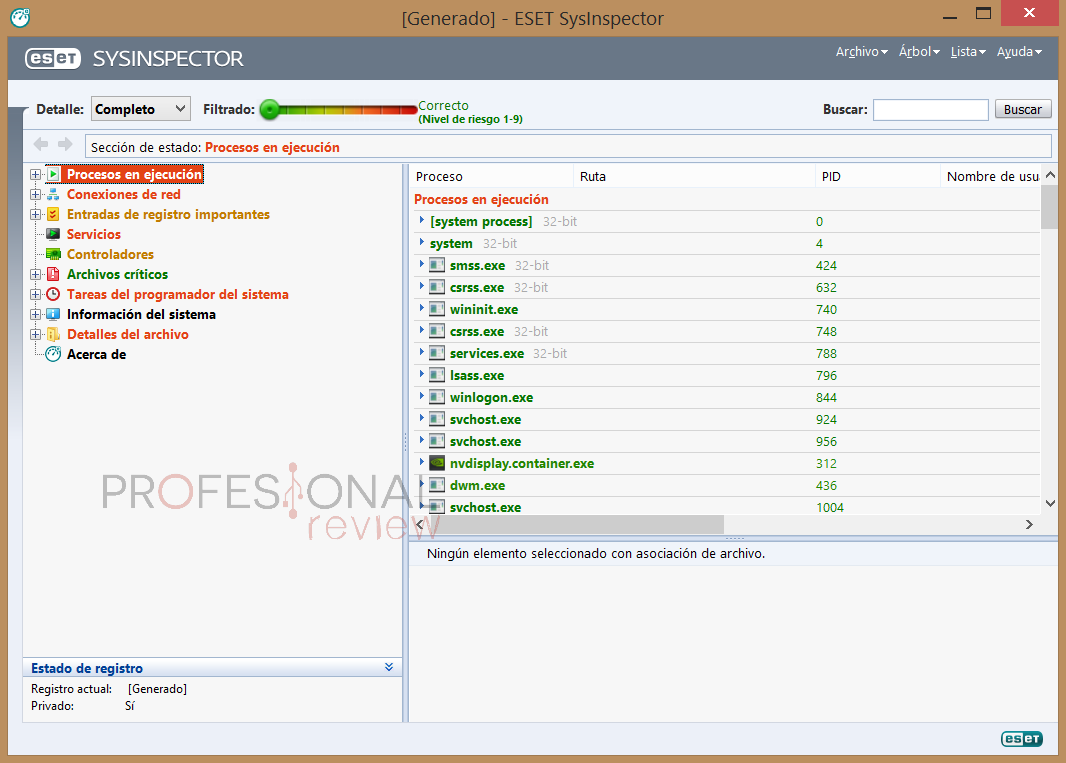Select Controladores in the tree

(110, 254)
